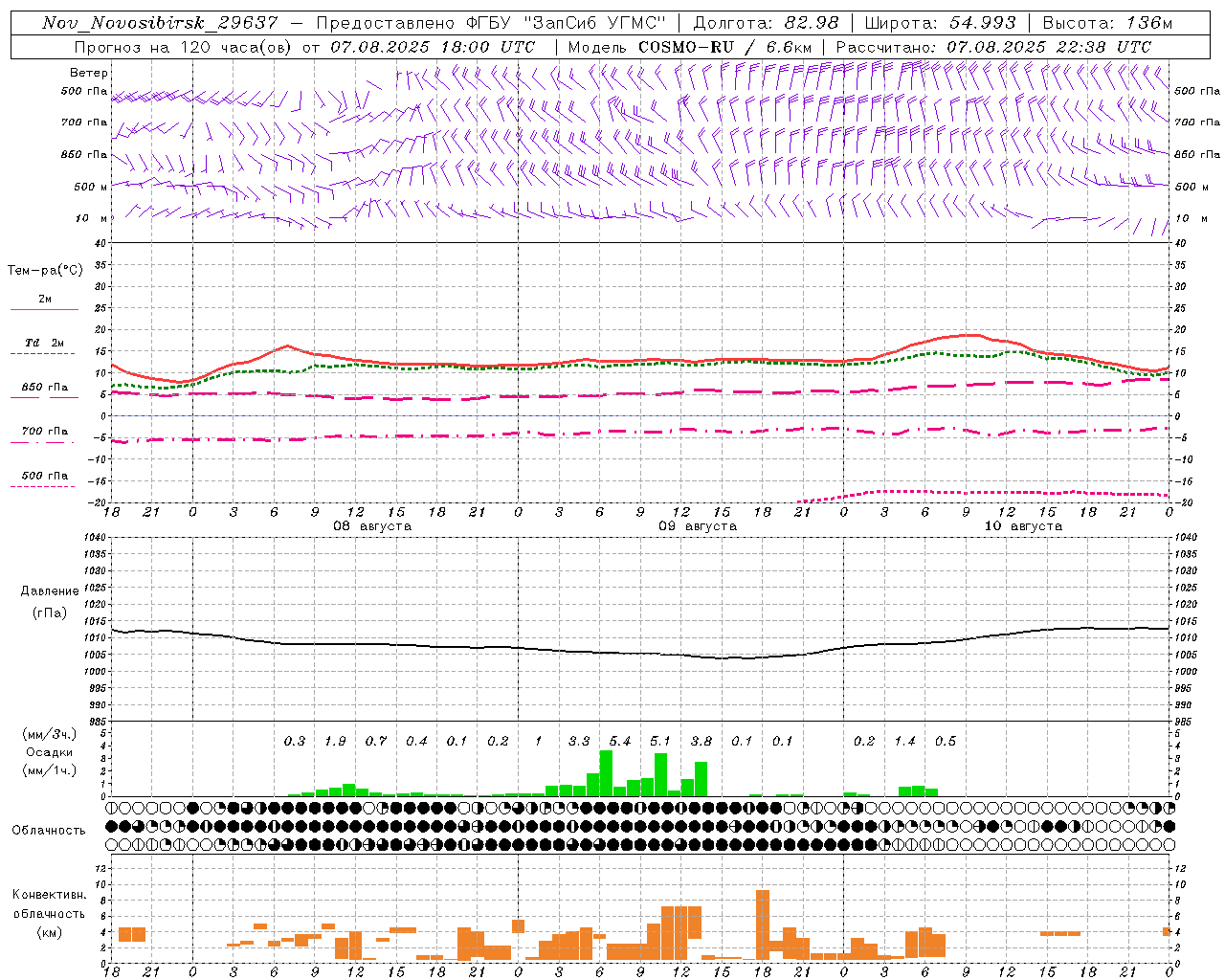The height and width of the screenshot is (980, 1225).
Task: Click the Nov_Novosibirsk_29637 station title
Action: pos(160,23)
